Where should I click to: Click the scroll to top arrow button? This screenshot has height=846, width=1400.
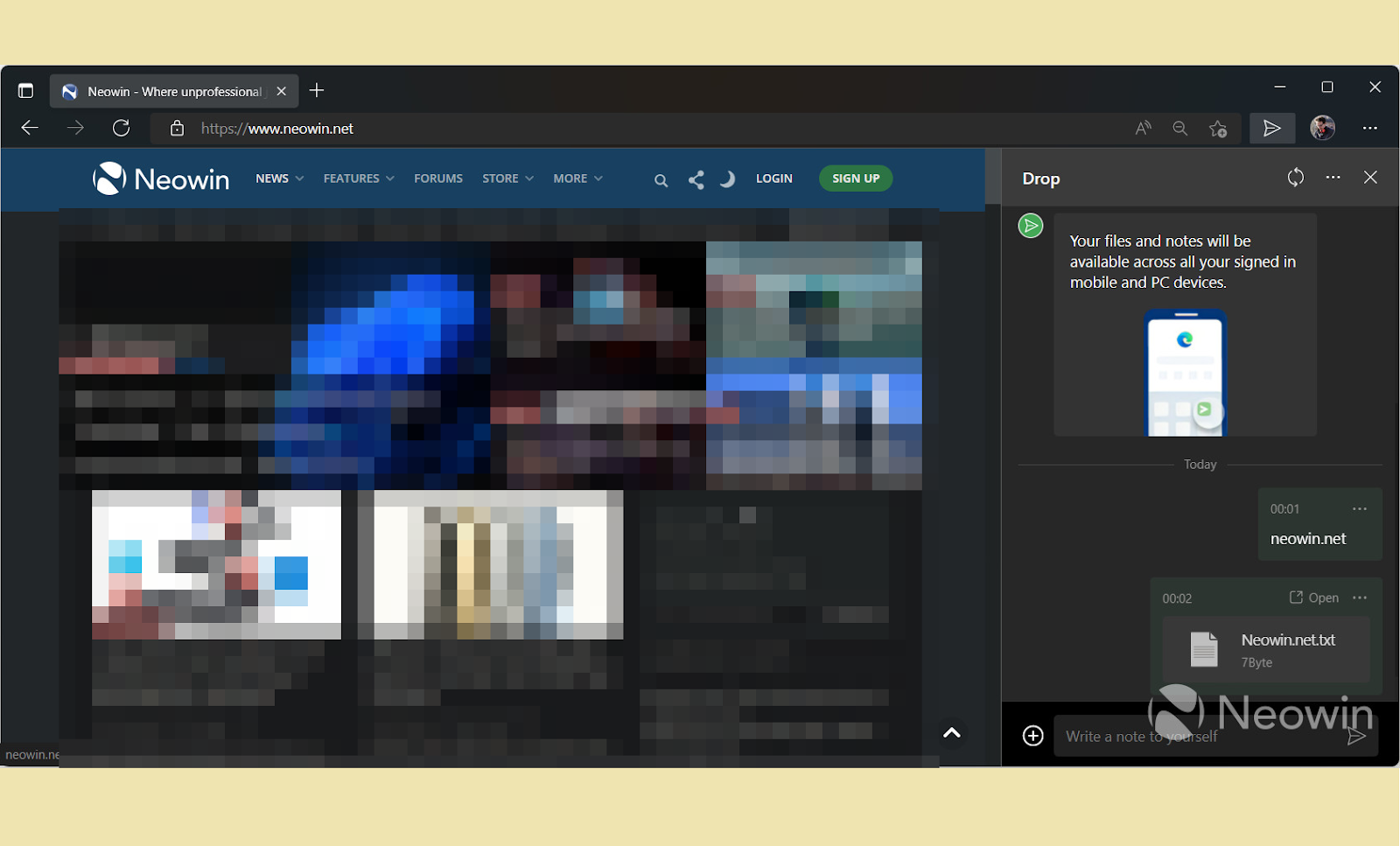pos(952,733)
